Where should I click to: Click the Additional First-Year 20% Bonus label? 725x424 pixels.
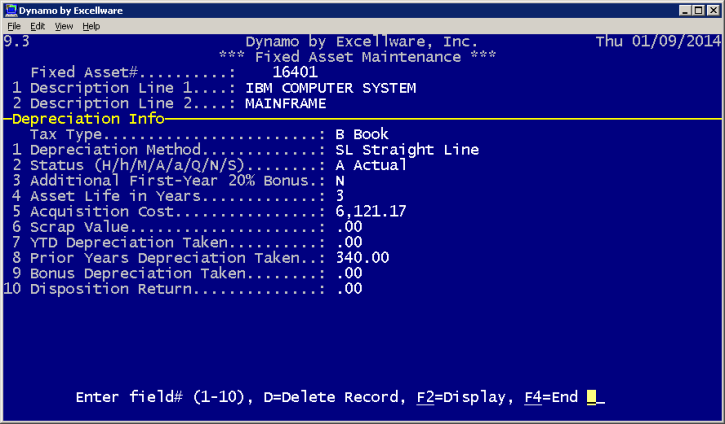[x=178, y=181]
